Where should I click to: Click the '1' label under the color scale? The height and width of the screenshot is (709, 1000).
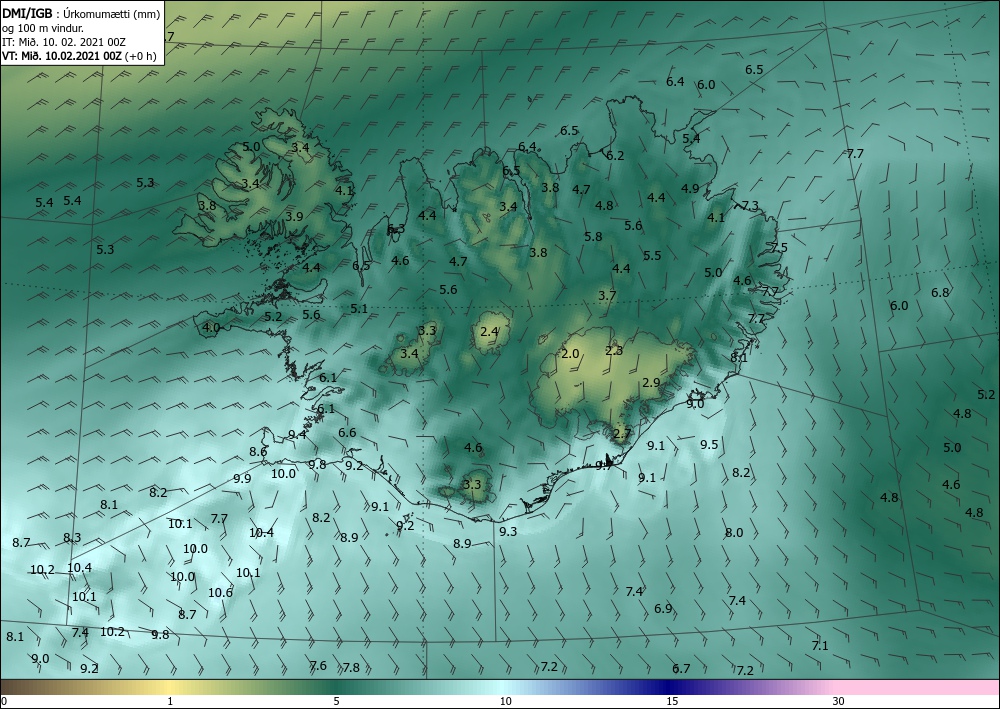click(170, 701)
